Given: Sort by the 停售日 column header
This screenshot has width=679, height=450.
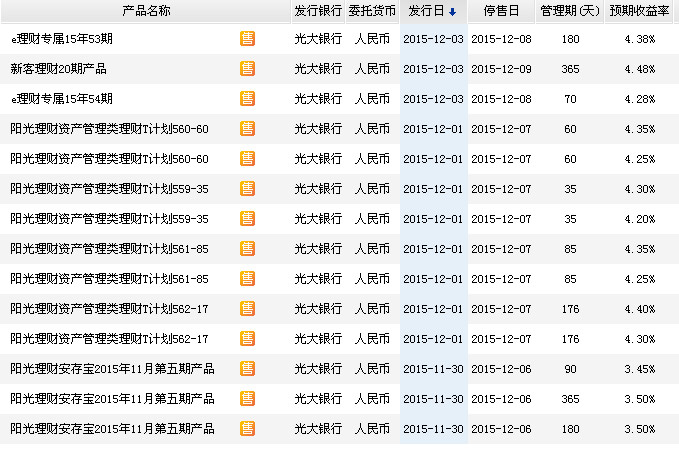Looking at the screenshot, I should [501, 11].
